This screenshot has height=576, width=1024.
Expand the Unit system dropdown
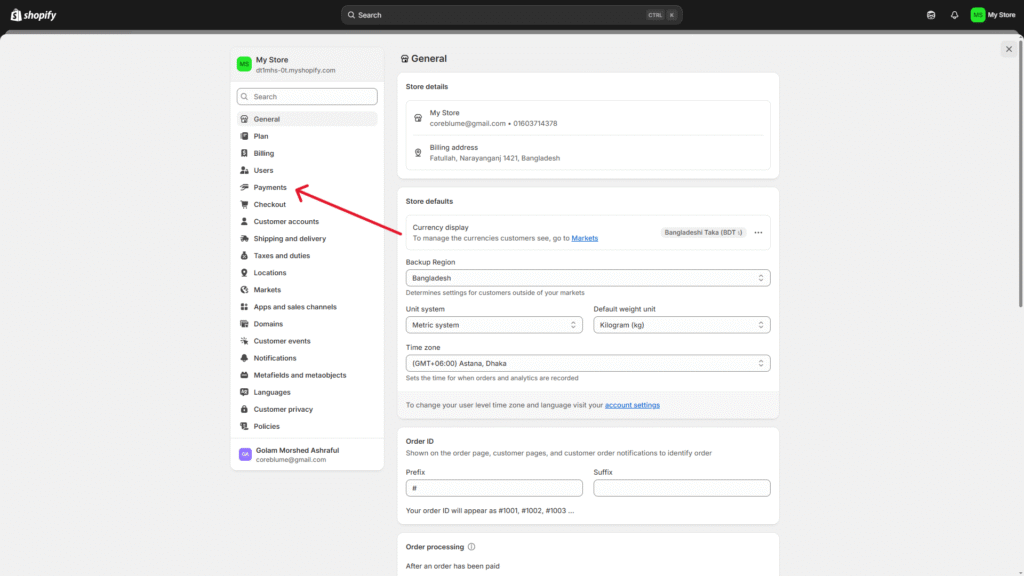(493, 325)
